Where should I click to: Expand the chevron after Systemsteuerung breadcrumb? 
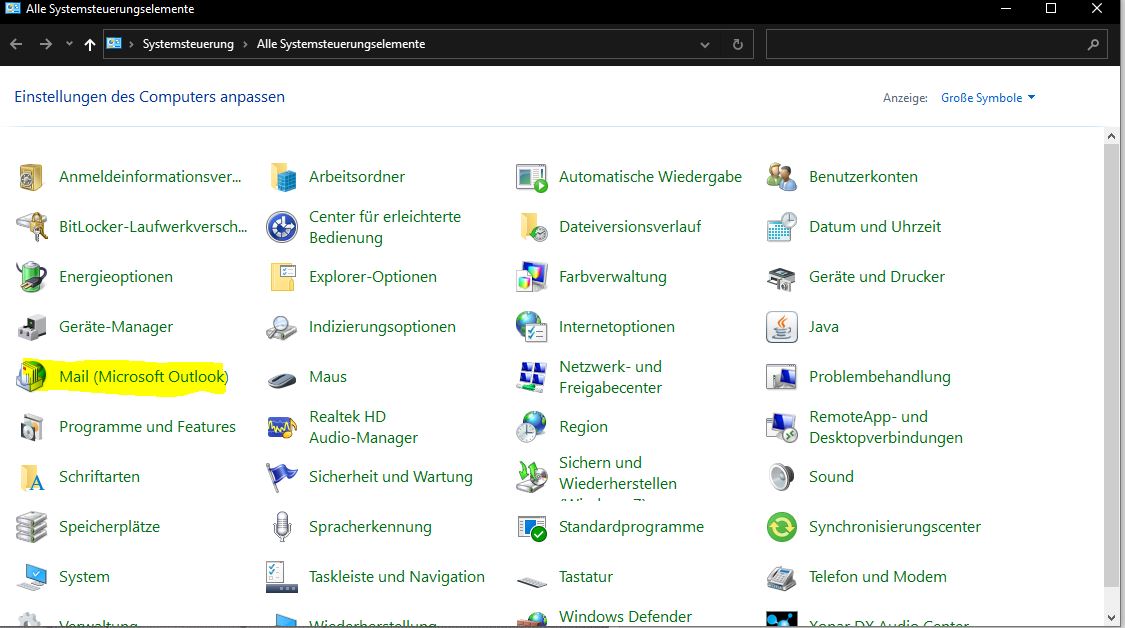click(x=245, y=44)
